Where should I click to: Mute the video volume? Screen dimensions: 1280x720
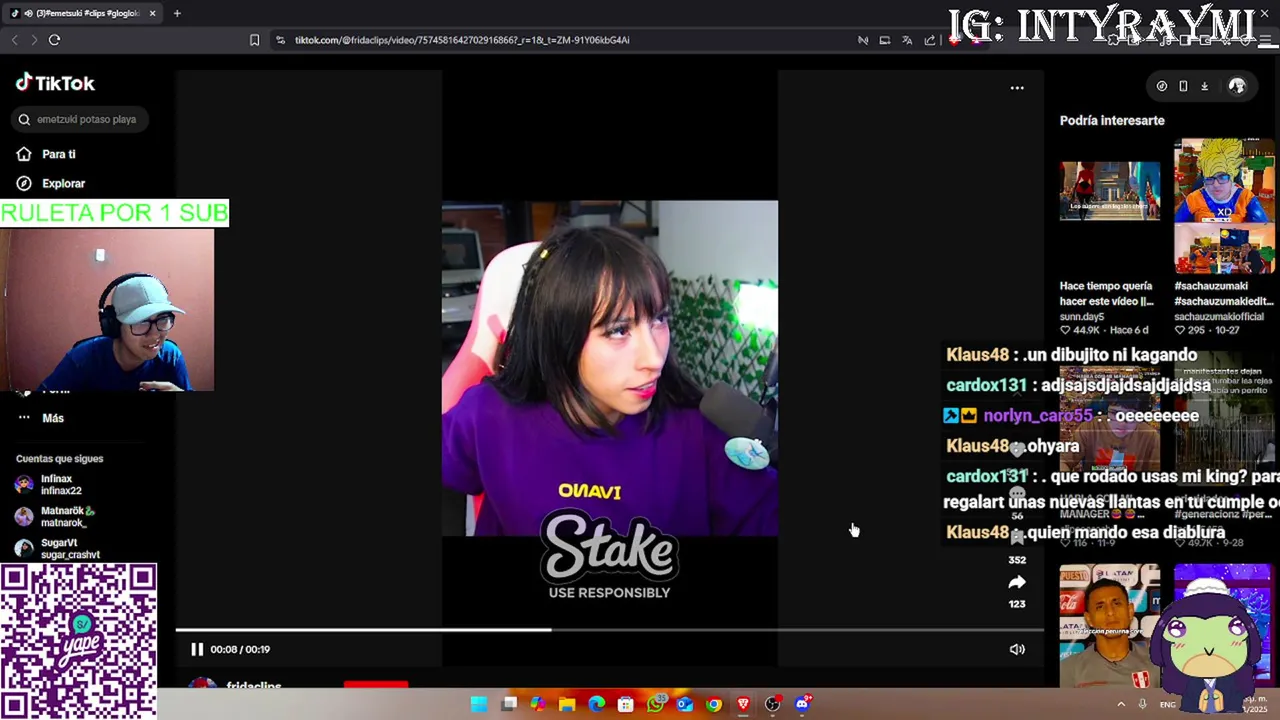[x=1017, y=649]
